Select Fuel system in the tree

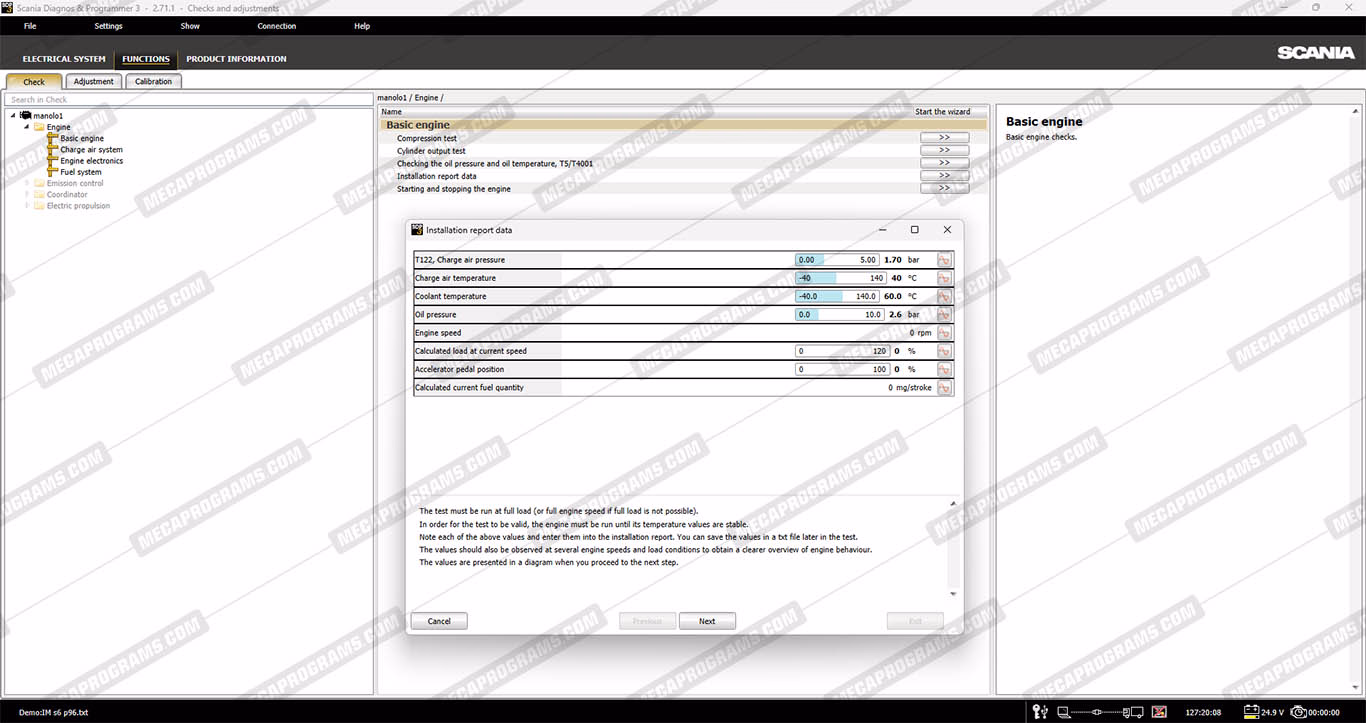coord(81,172)
